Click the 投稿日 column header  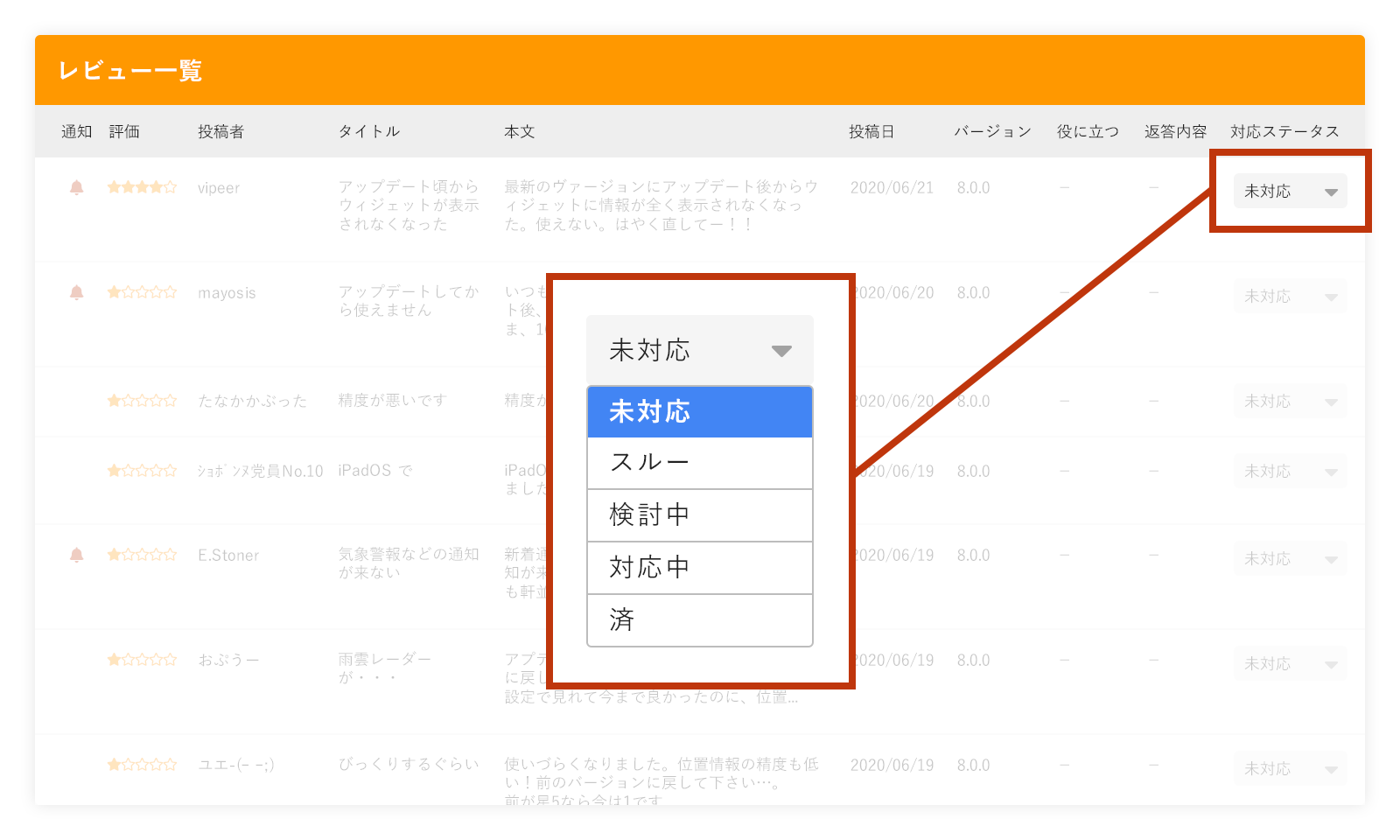click(x=871, y=131)
